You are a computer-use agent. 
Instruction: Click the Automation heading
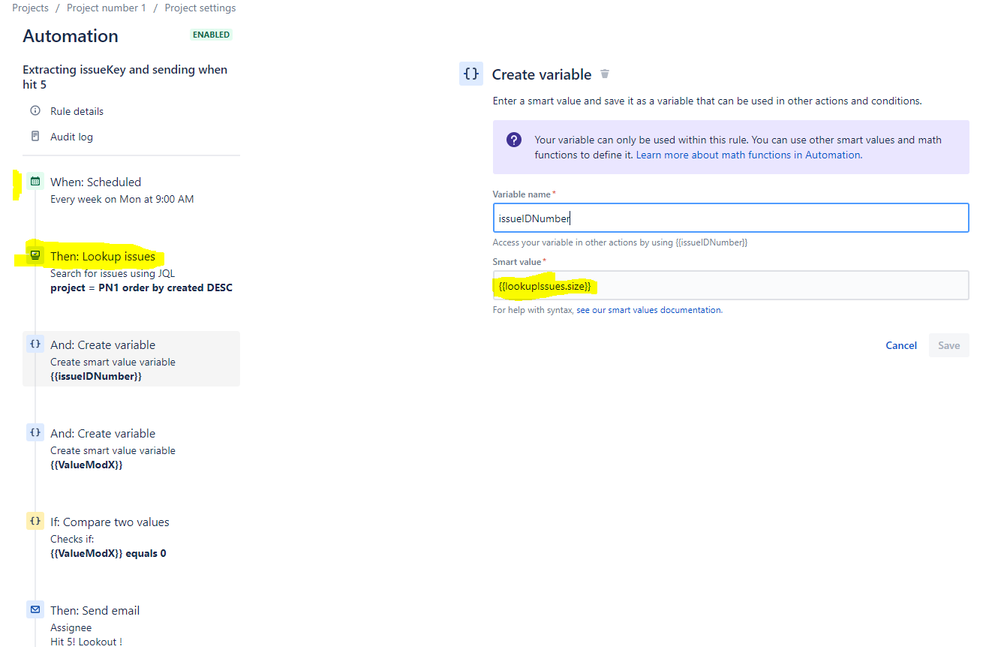coord(71,36)
